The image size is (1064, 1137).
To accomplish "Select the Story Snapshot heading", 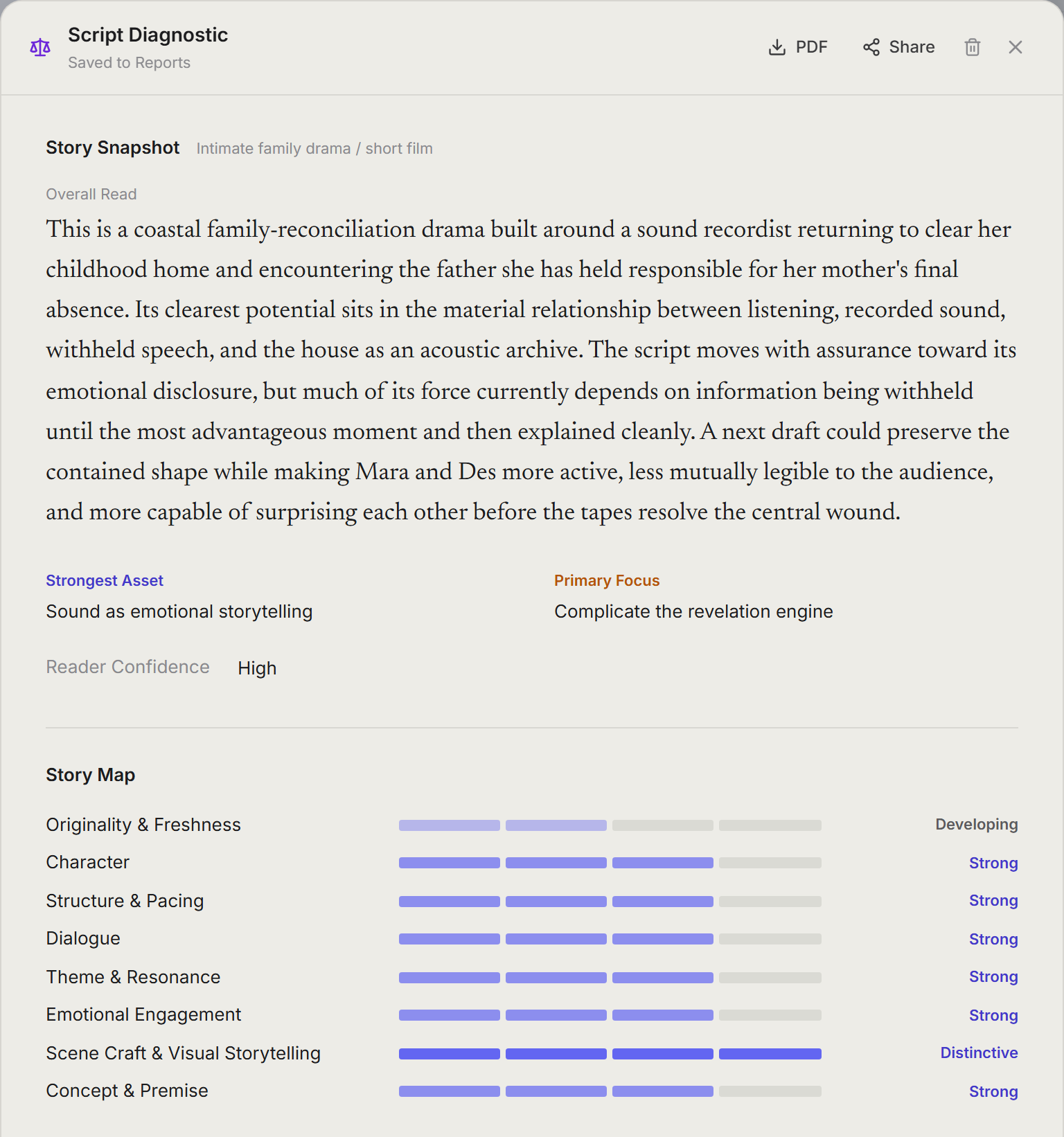I will (113, 147).
